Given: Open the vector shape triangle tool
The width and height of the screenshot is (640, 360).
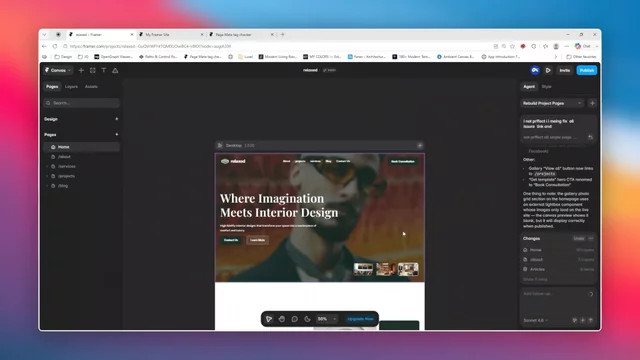Looking at the screenshot, I should coord(115,70).
